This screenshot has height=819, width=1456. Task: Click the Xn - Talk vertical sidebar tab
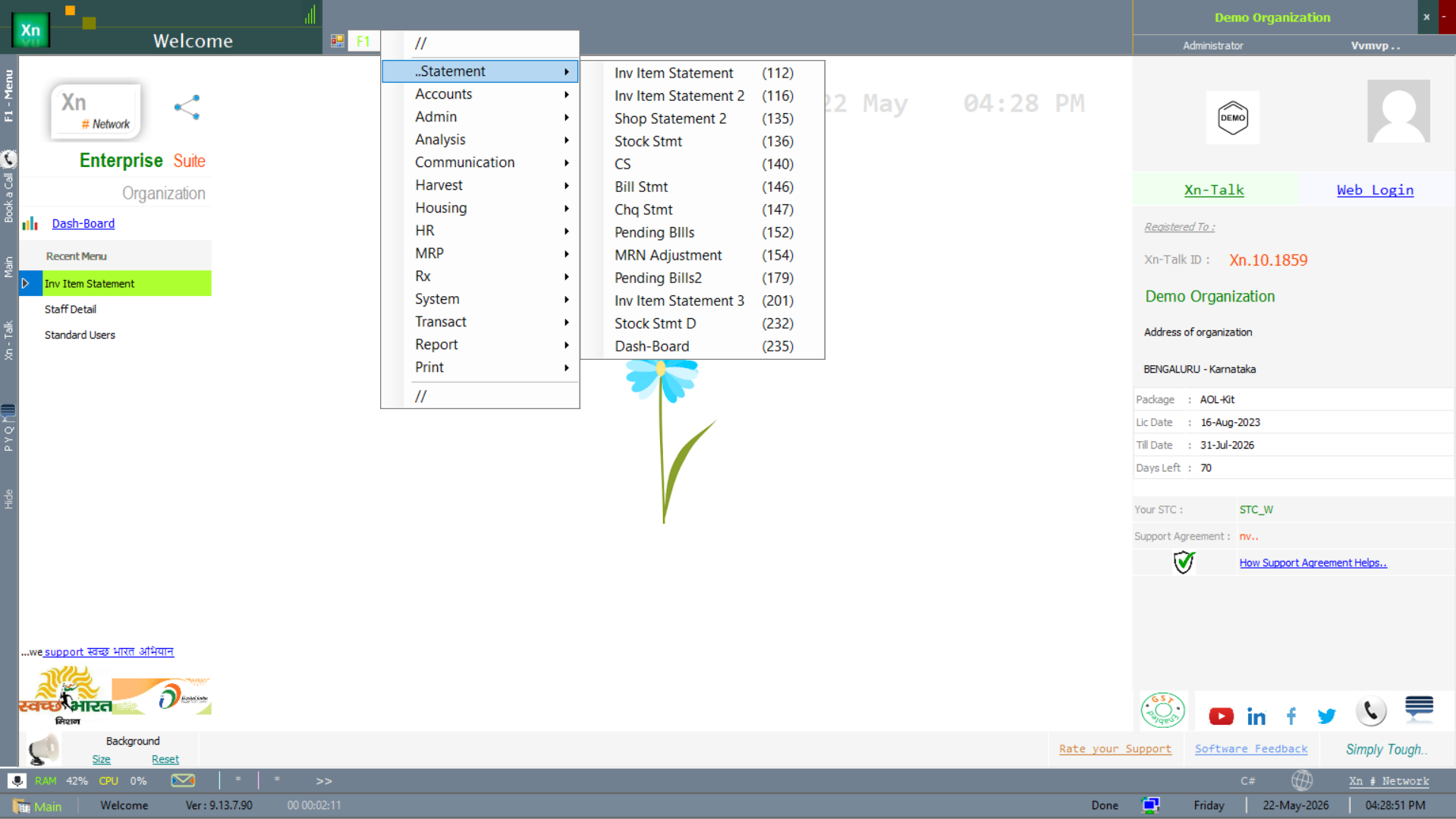click(8, 340)
